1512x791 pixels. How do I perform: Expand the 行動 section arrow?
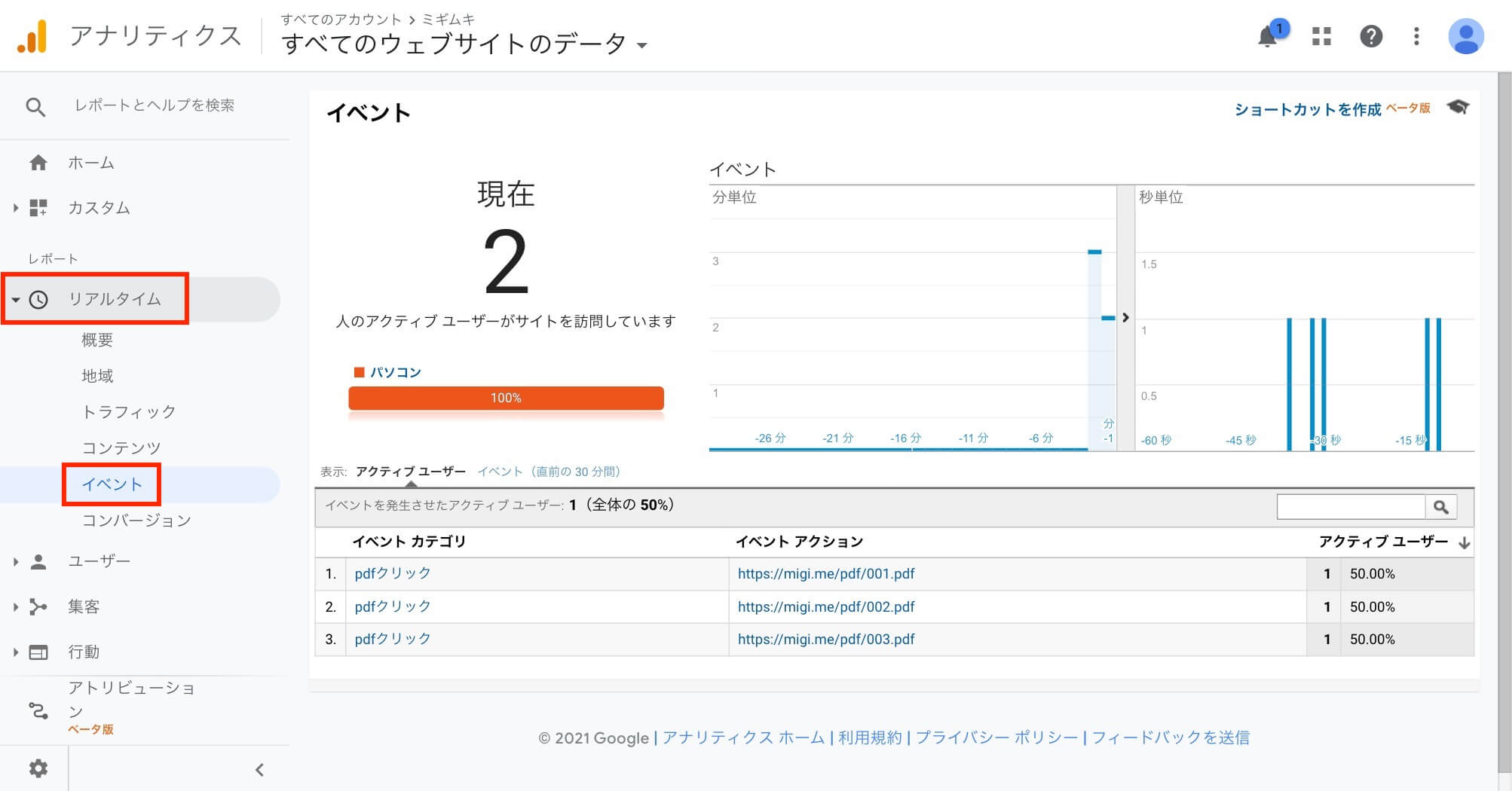pyautogui.click(x=15, y=652)
